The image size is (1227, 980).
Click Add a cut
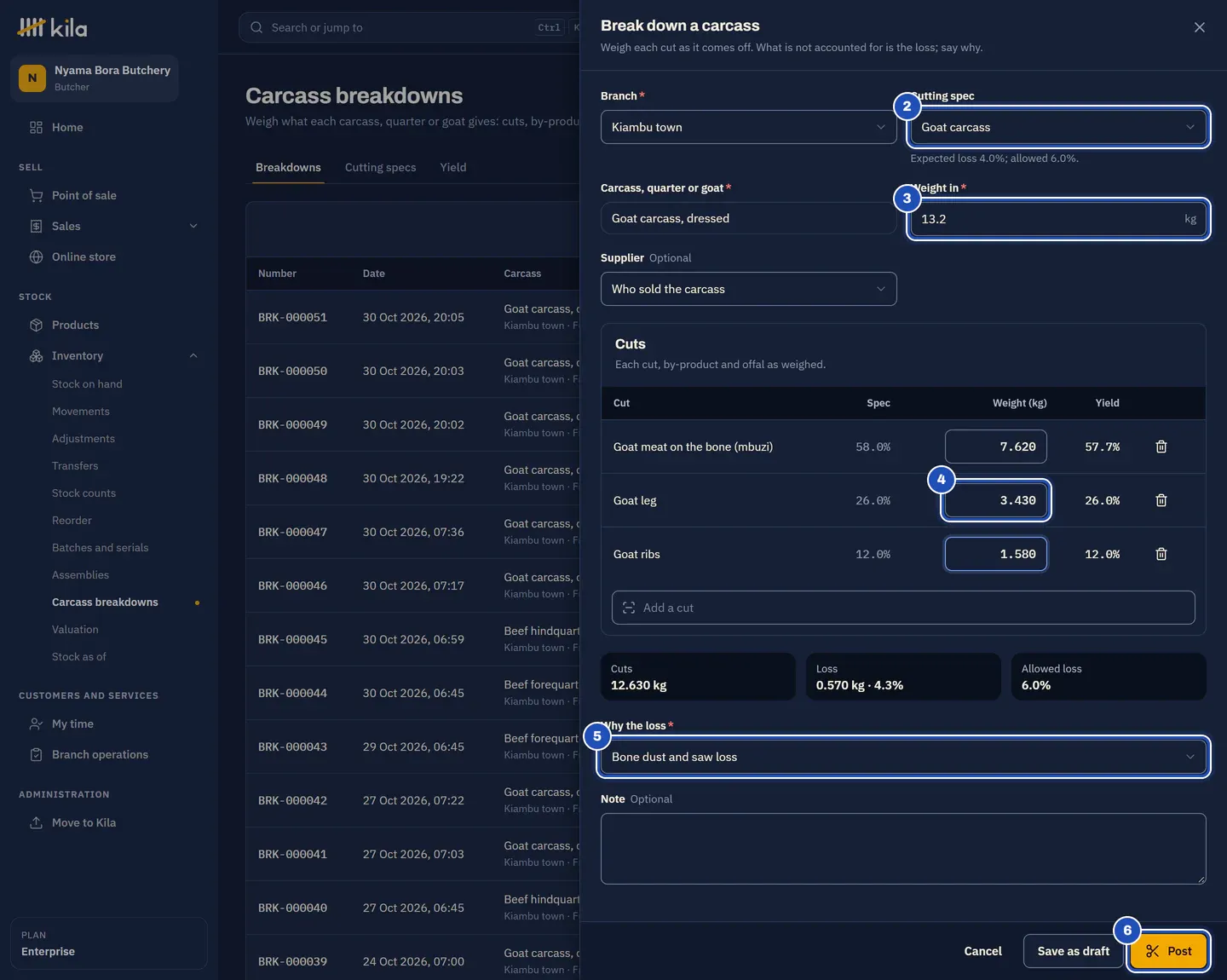pos(903,608)
